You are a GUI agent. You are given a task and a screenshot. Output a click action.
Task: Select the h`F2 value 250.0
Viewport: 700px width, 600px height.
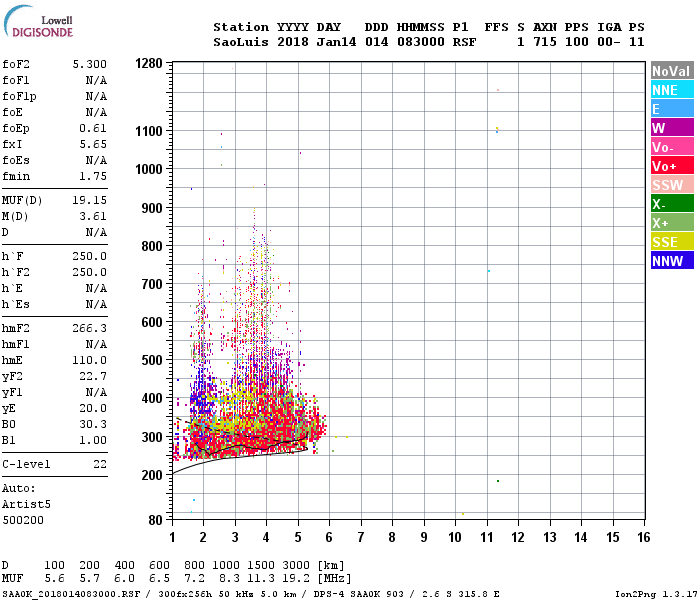(90, 272)
